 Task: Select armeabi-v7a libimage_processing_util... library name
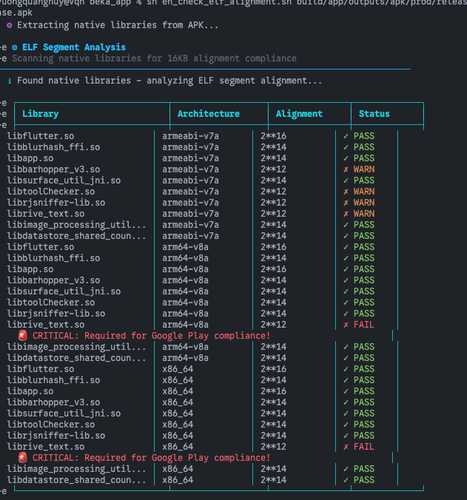pyautogui.click(x=76, y=225)
